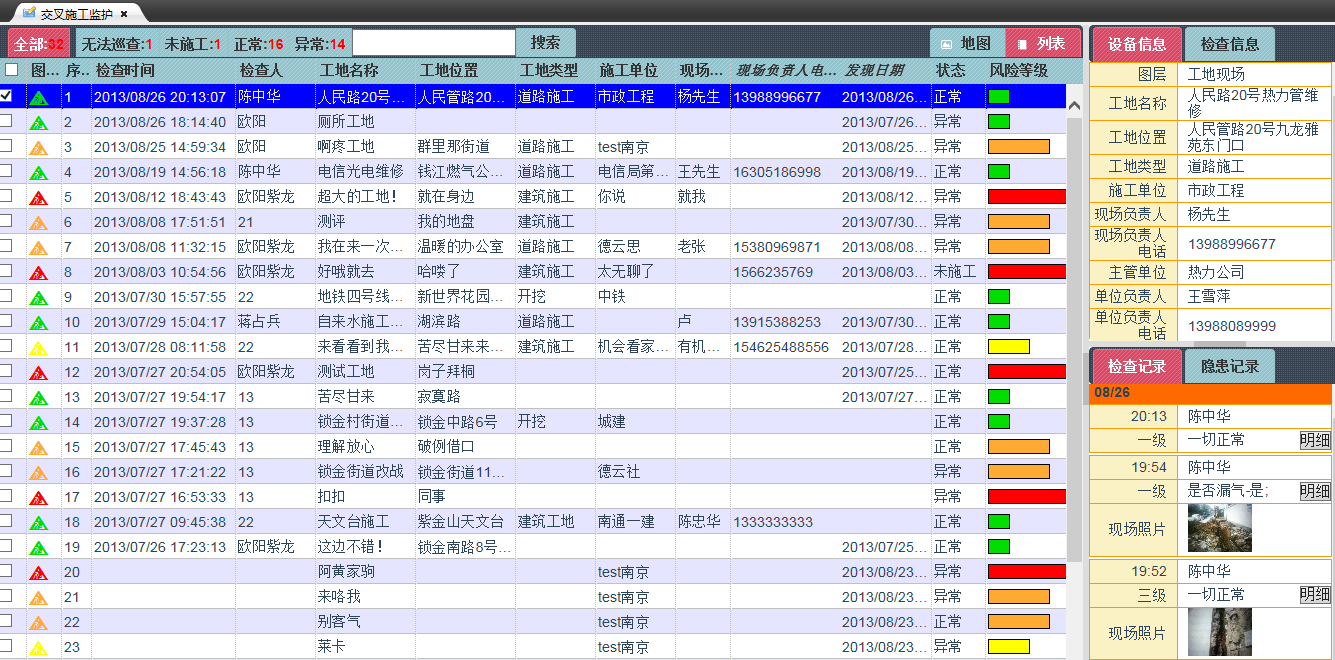Viewport: 1335px width, 660px height.
Task: Toggle the select-all checkbox in table header
Action: [x=11, y=70]
